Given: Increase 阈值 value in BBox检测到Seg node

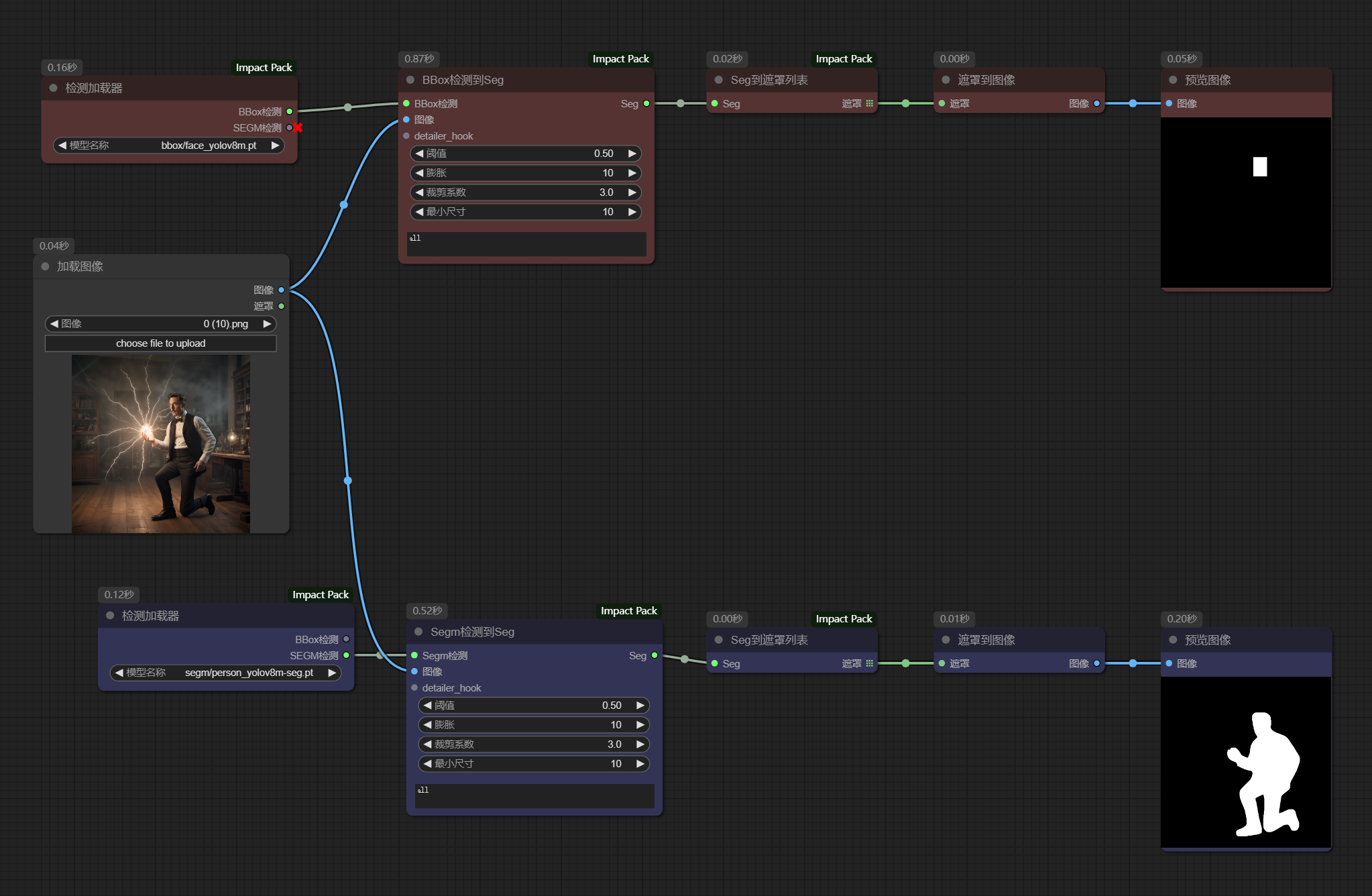Looking at the screenshot, I should tap(632, 154).
